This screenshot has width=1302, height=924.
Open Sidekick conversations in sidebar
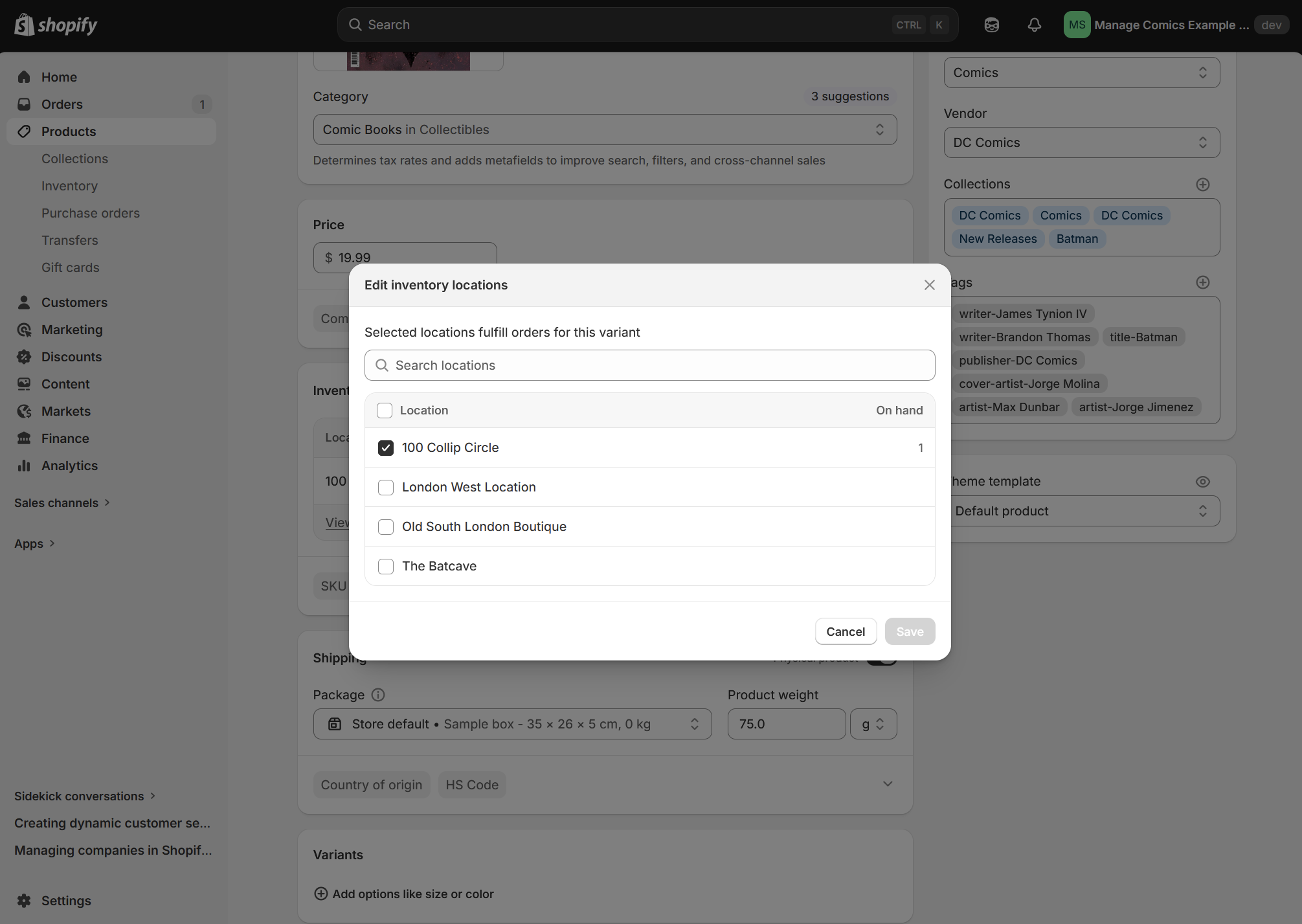(85, 796)
